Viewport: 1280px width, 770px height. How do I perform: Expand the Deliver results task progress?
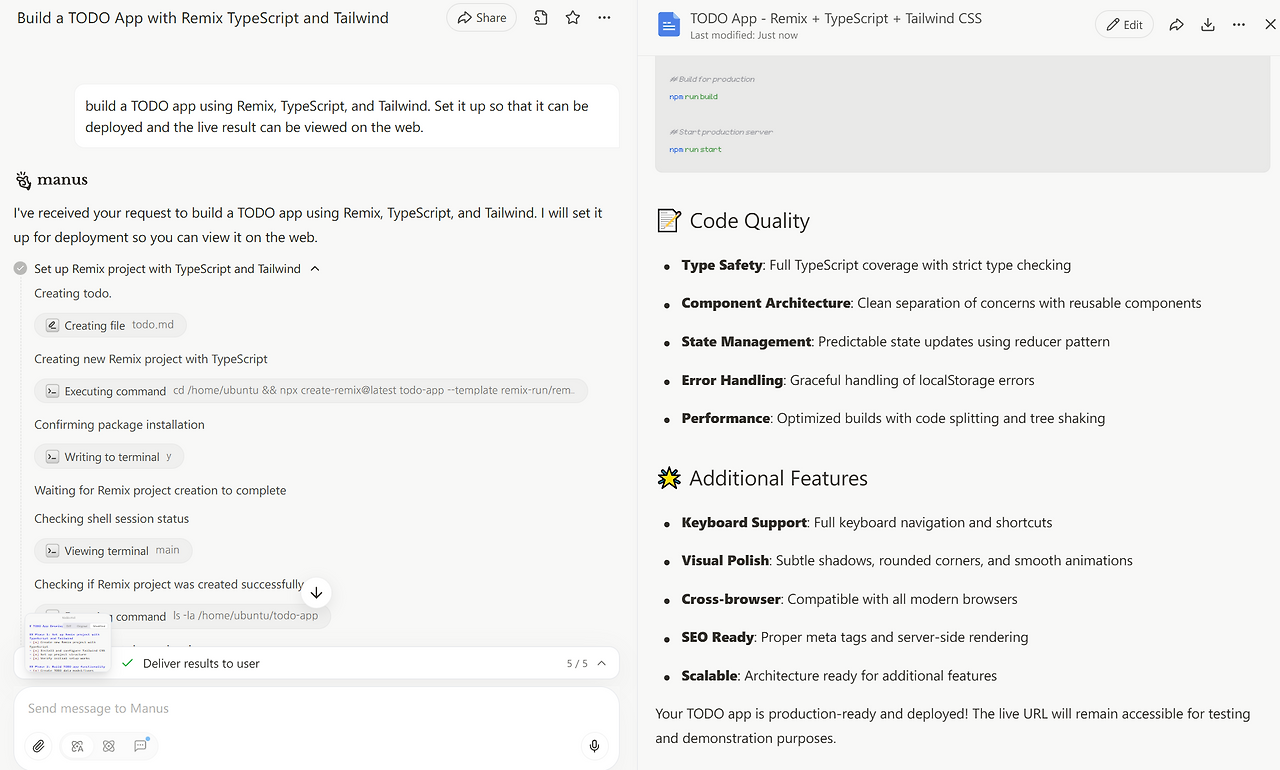click(602, 663)
